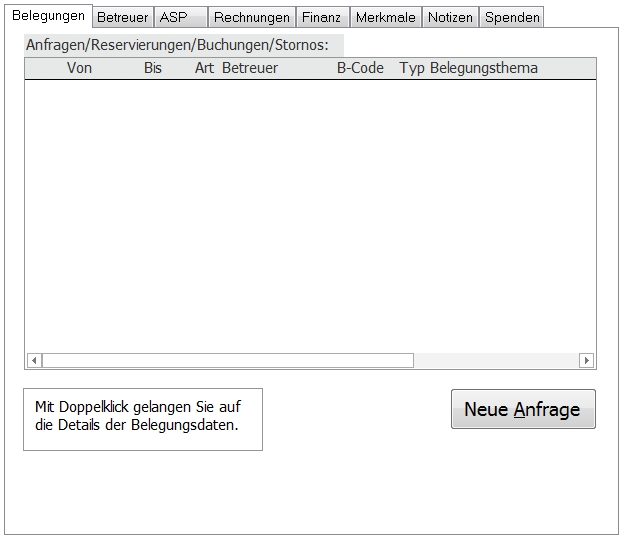Click the Betreuer column header in the list
This screenshot has height=538, width=622.
[250, 68]
